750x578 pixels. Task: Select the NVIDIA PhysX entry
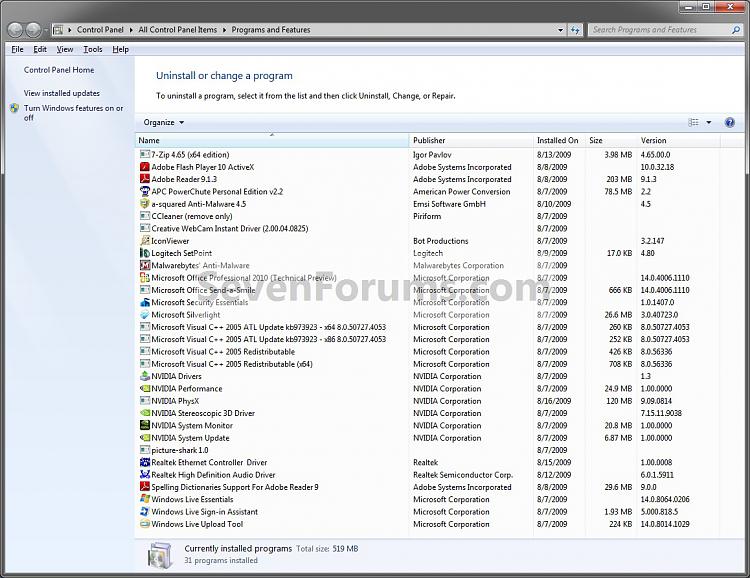(x=429, y=401)
